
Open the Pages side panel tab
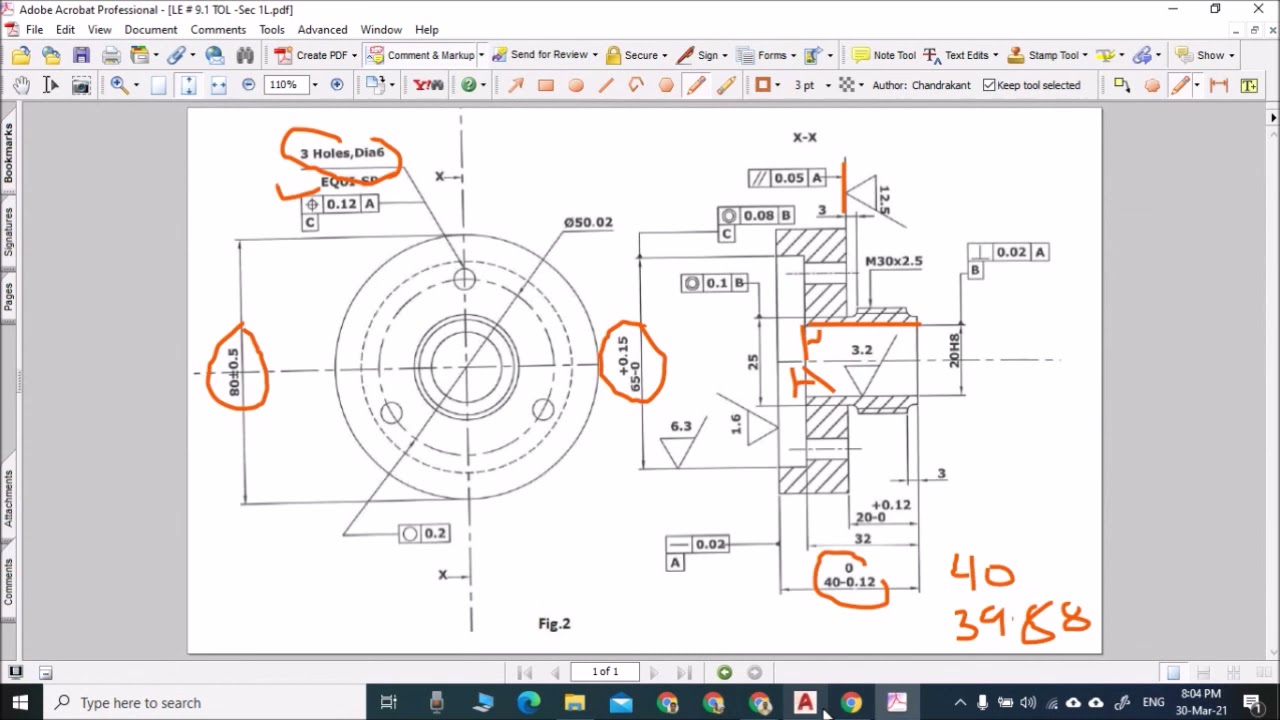coord(8,297)
